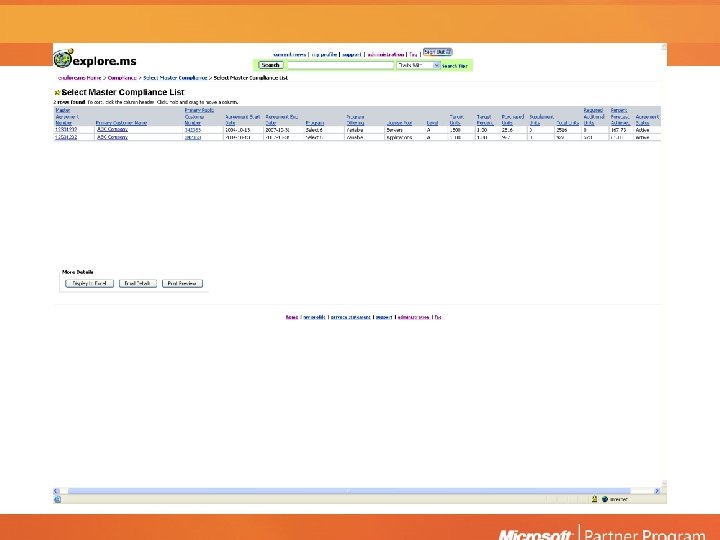
Task: Sort by Primary Public Customer Number column
Action: tap(199, 117)
